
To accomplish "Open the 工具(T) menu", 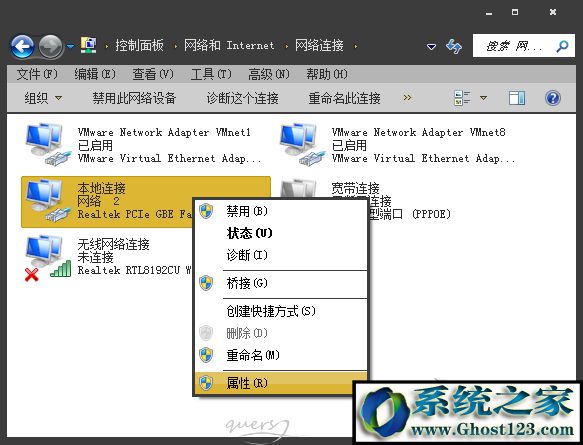I will coord(211,74).
